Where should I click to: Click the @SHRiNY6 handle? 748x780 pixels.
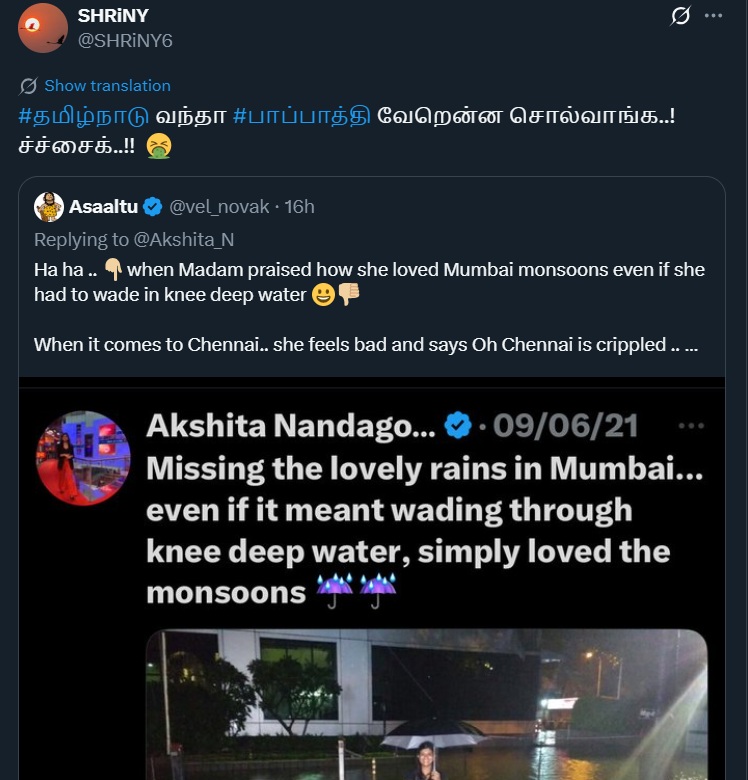125,39
